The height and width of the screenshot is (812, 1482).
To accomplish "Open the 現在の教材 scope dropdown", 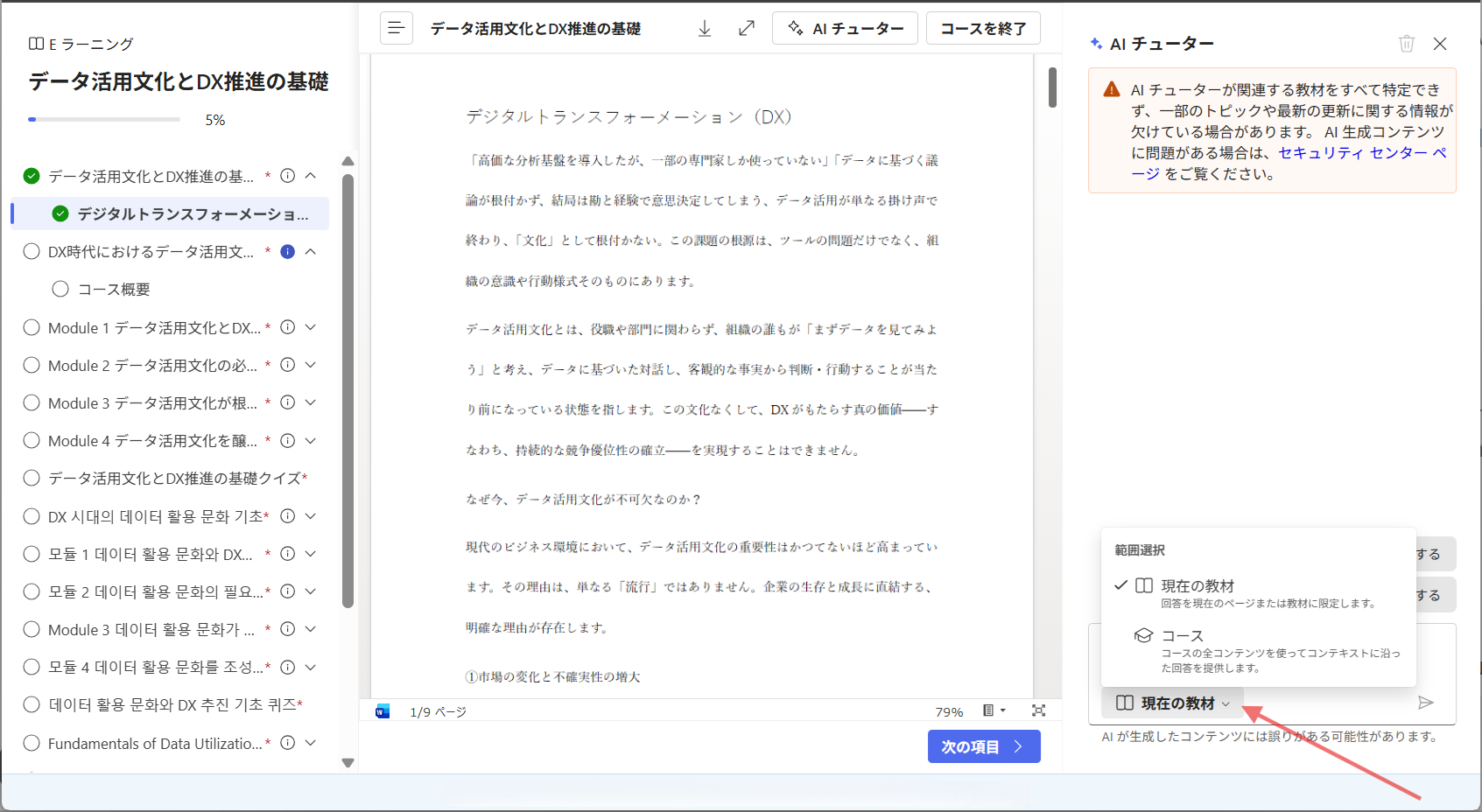I will pyautogui.click(x=1172, y=703).
